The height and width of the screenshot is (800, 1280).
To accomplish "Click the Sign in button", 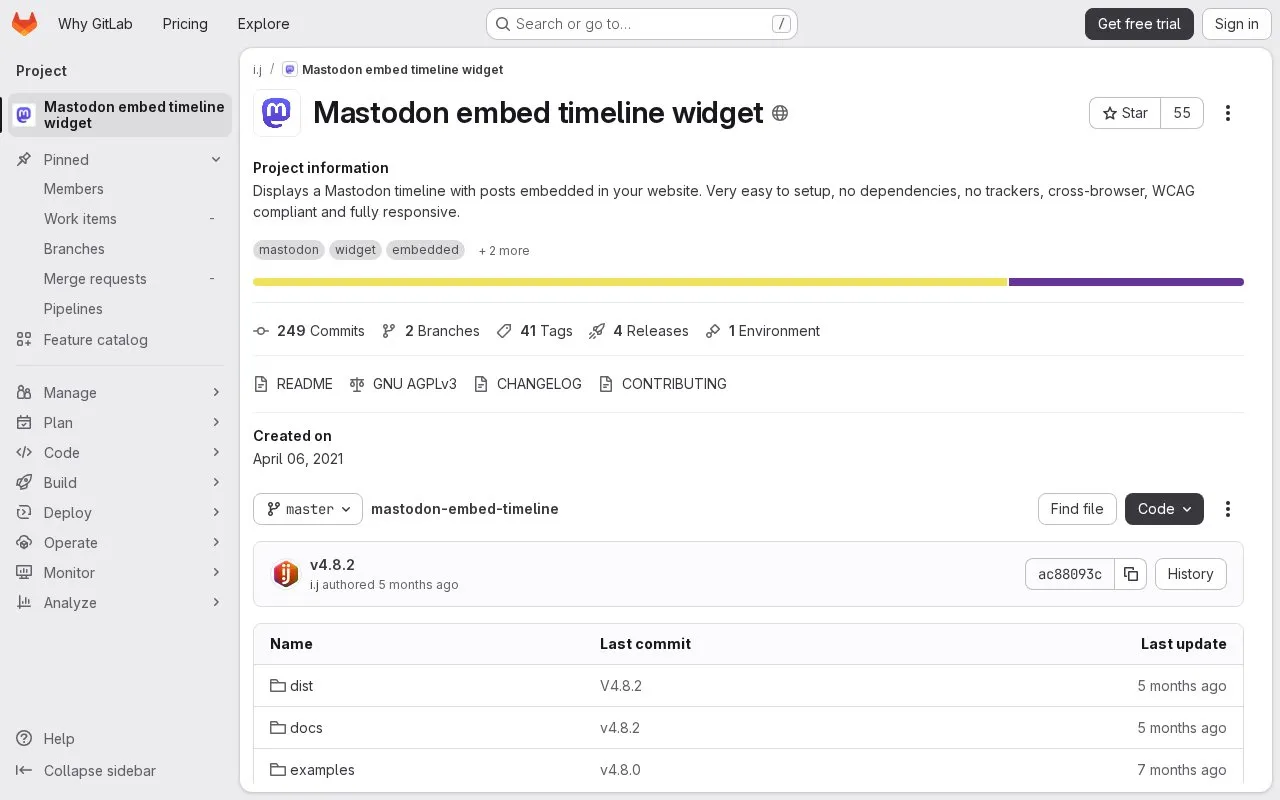I will (x=1237, y=24).
